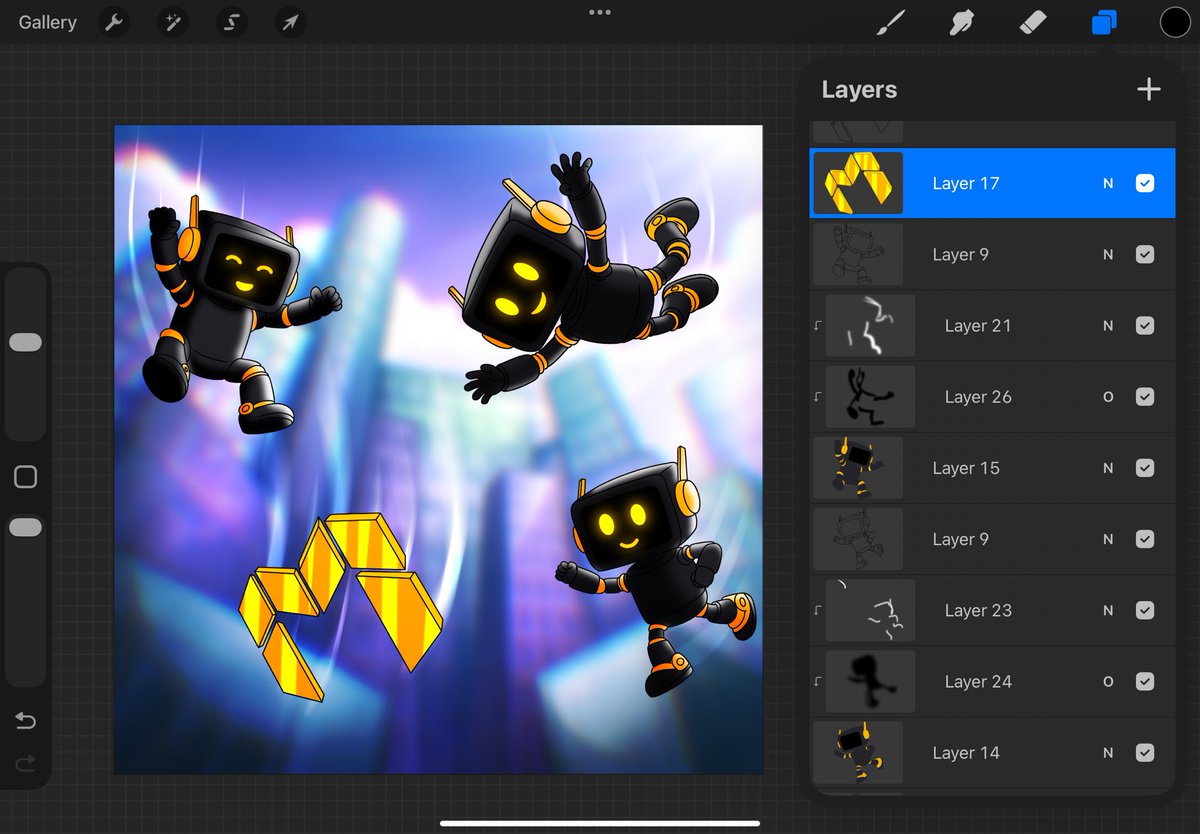Image resolution: width=1200 pixels, height=834 pixels.
Task: Open blend mode N on Layer 23
Action: click(1108, 610)
